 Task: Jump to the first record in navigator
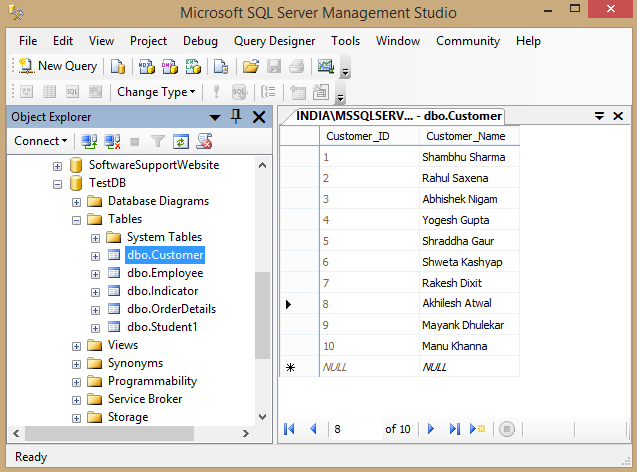click(x=290, y=429)
